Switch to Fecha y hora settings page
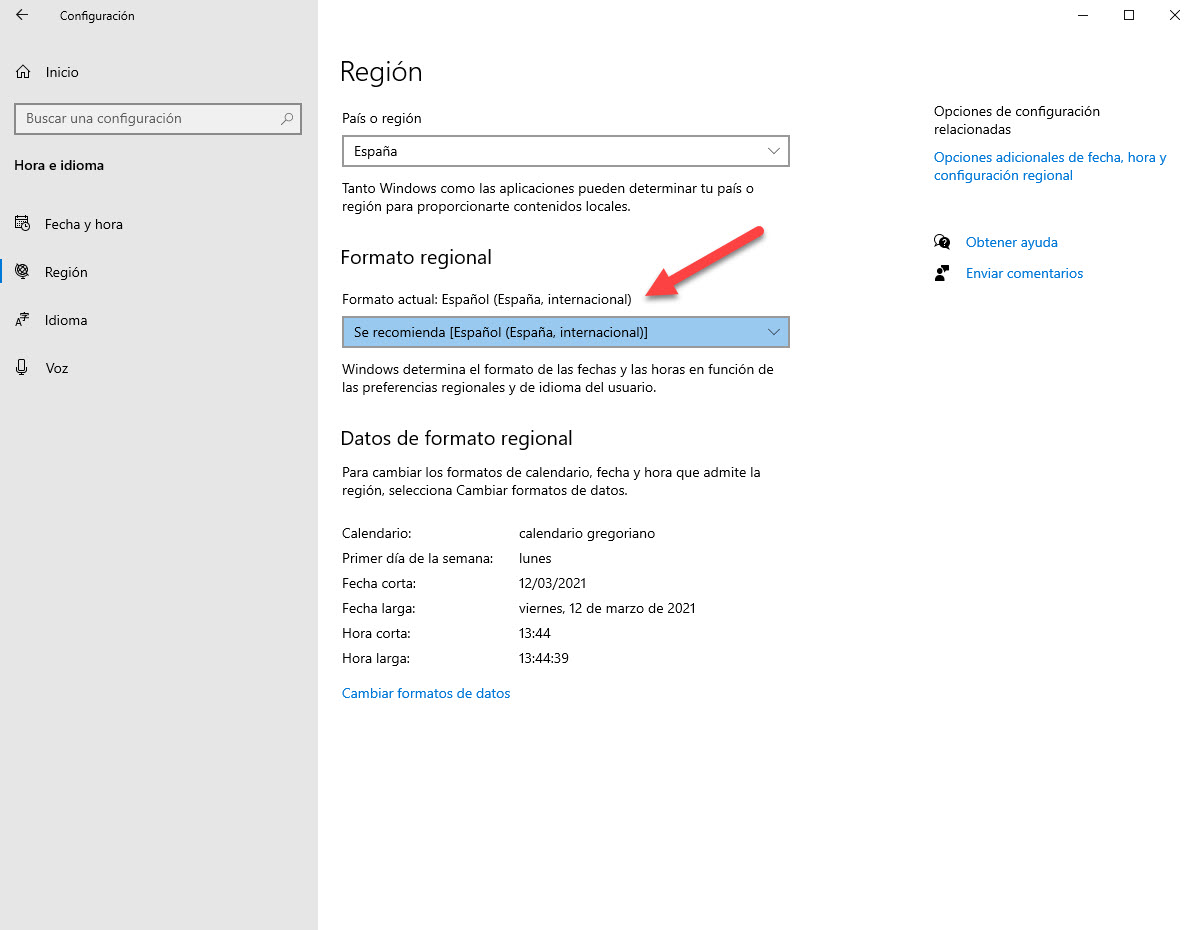1194x930 pixels. tap(81, 223)
